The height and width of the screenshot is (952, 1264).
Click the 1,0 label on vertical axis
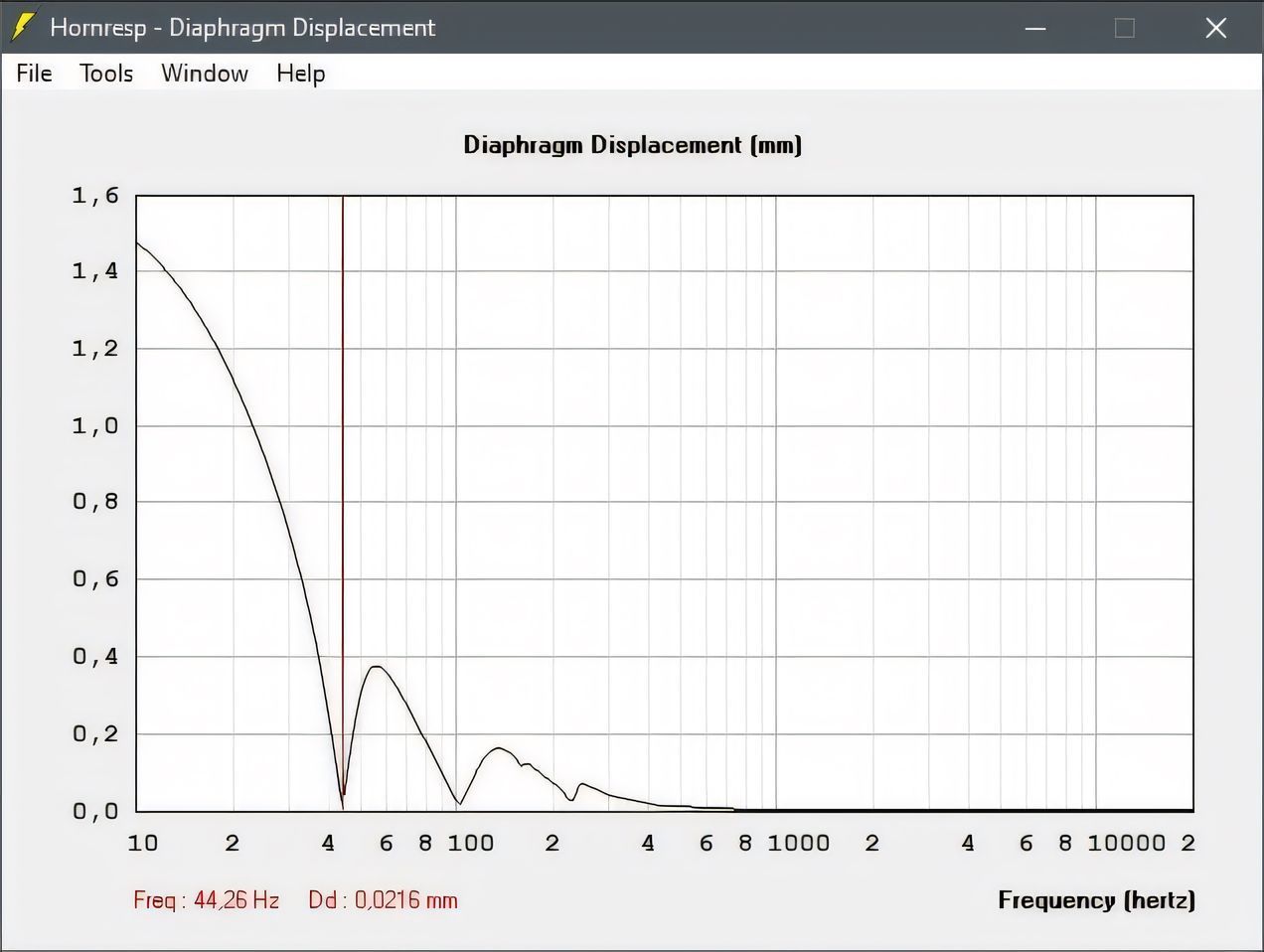[95, 426]
